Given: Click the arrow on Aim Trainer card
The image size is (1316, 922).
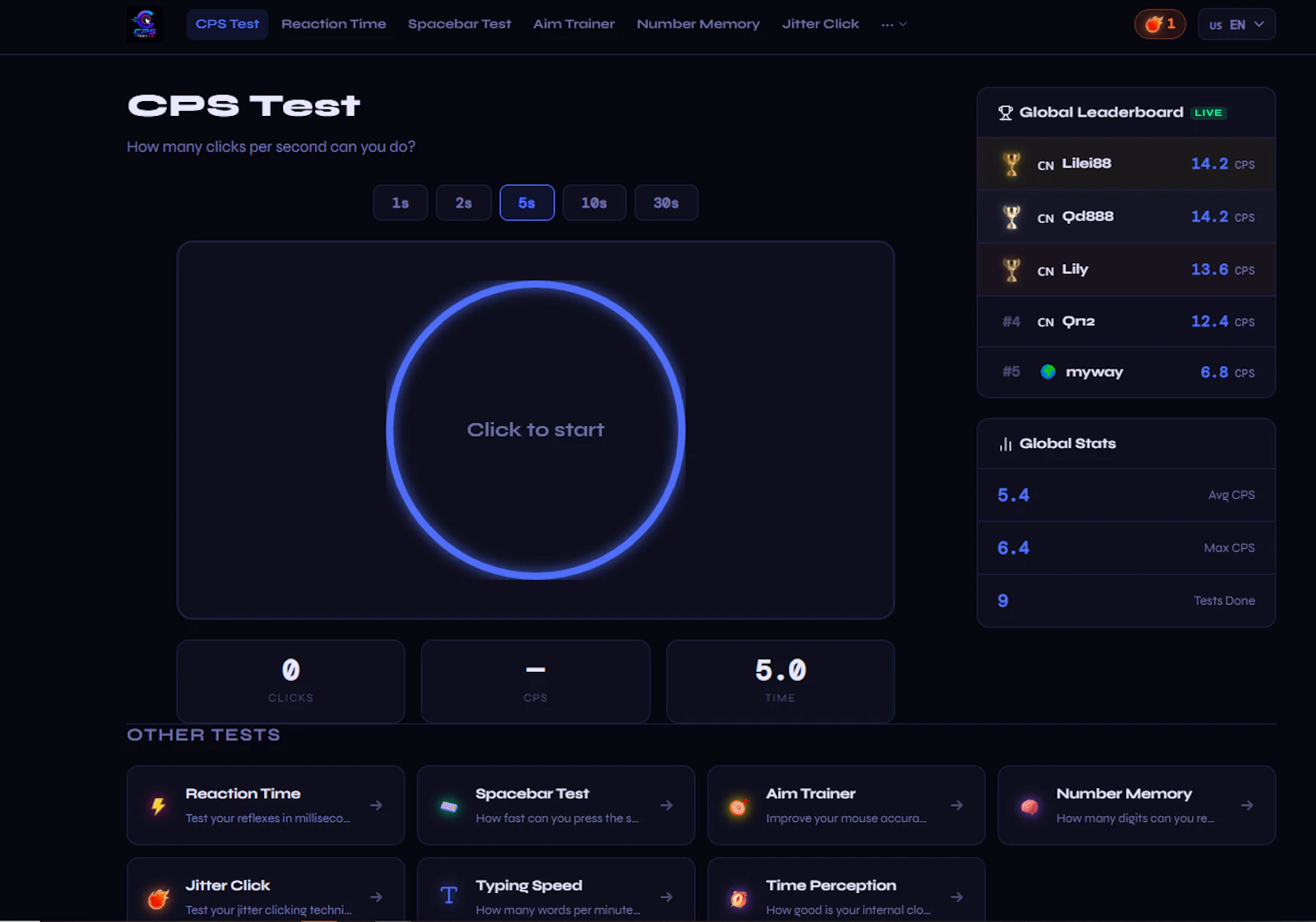Looking at the screenshot, I should 957,805.
